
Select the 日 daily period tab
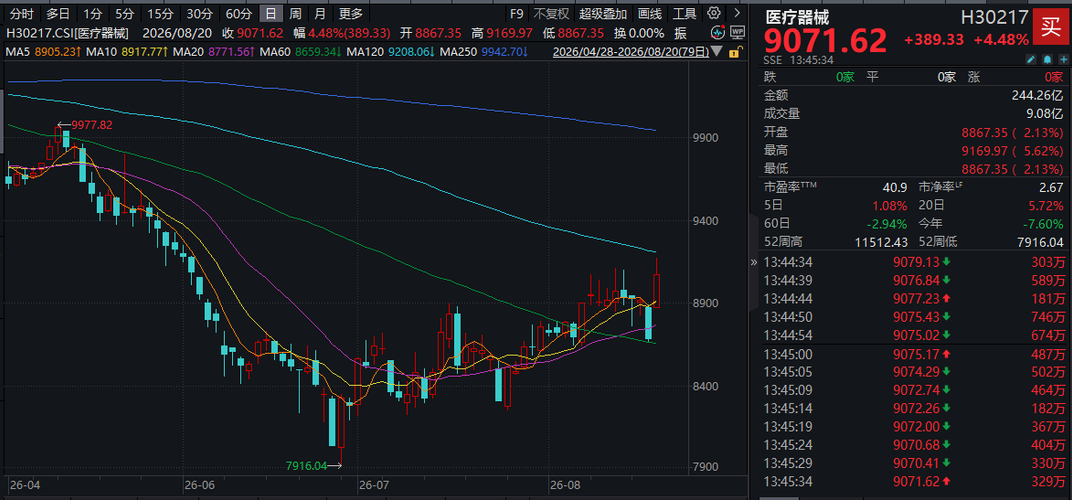pos(271,13)
